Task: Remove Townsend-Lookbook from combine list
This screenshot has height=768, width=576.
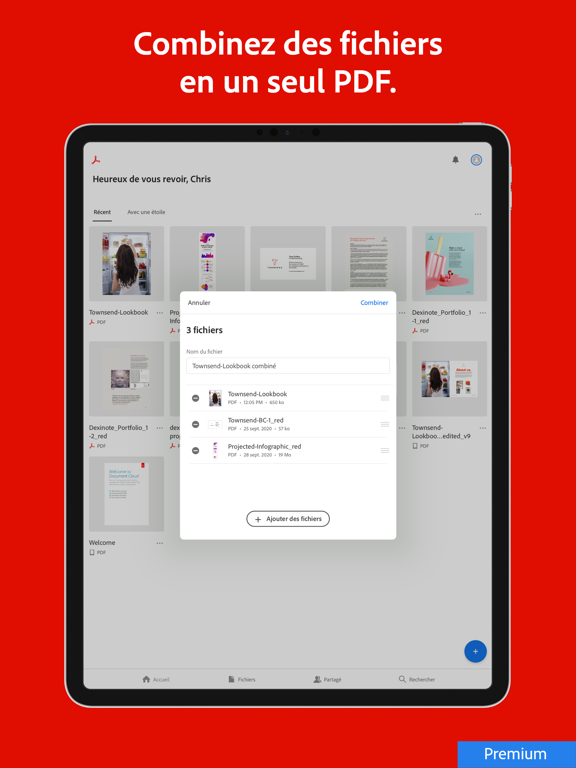Action: [195, 398]
